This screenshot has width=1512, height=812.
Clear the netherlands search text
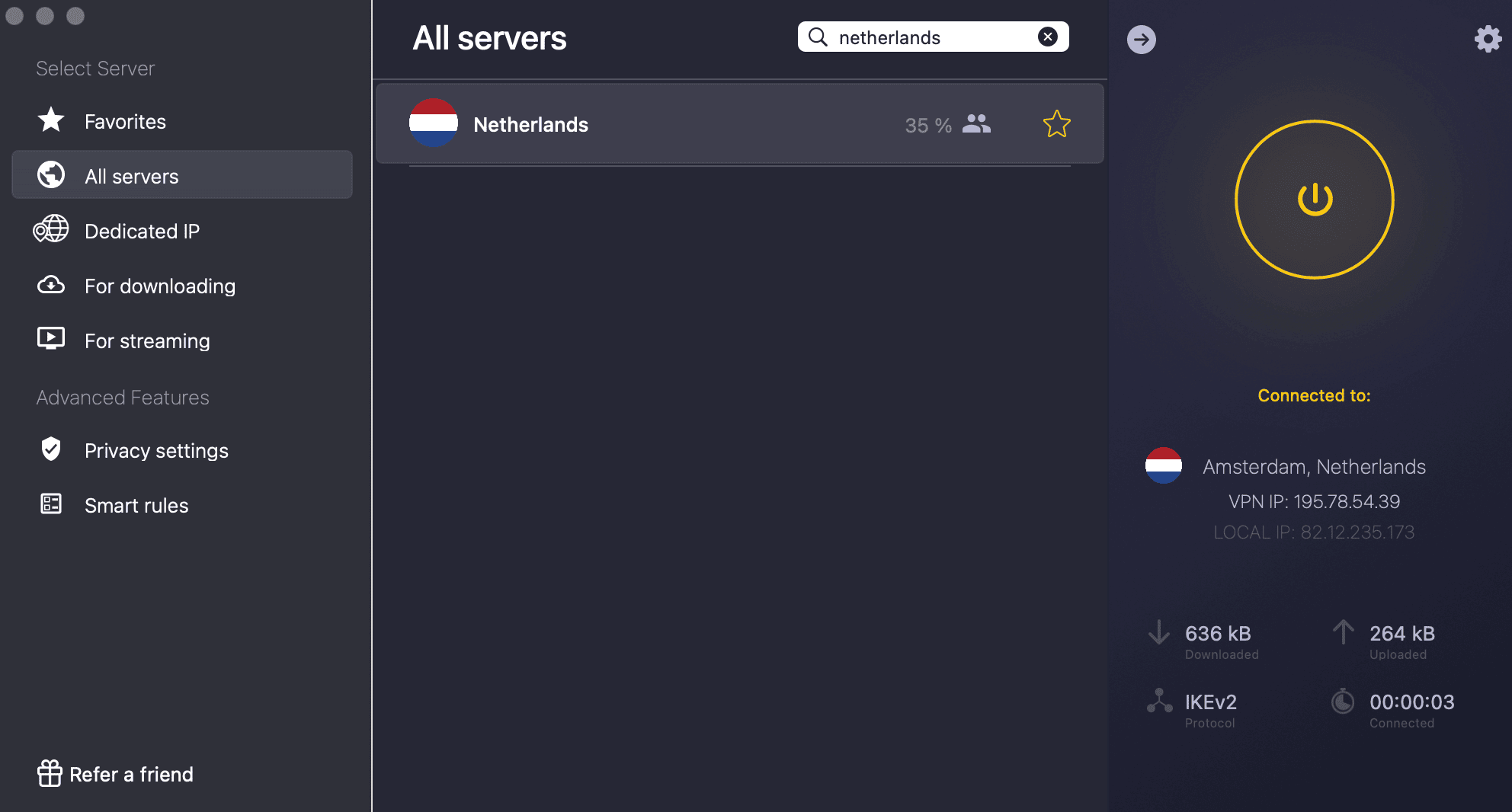click(1048, 37)
